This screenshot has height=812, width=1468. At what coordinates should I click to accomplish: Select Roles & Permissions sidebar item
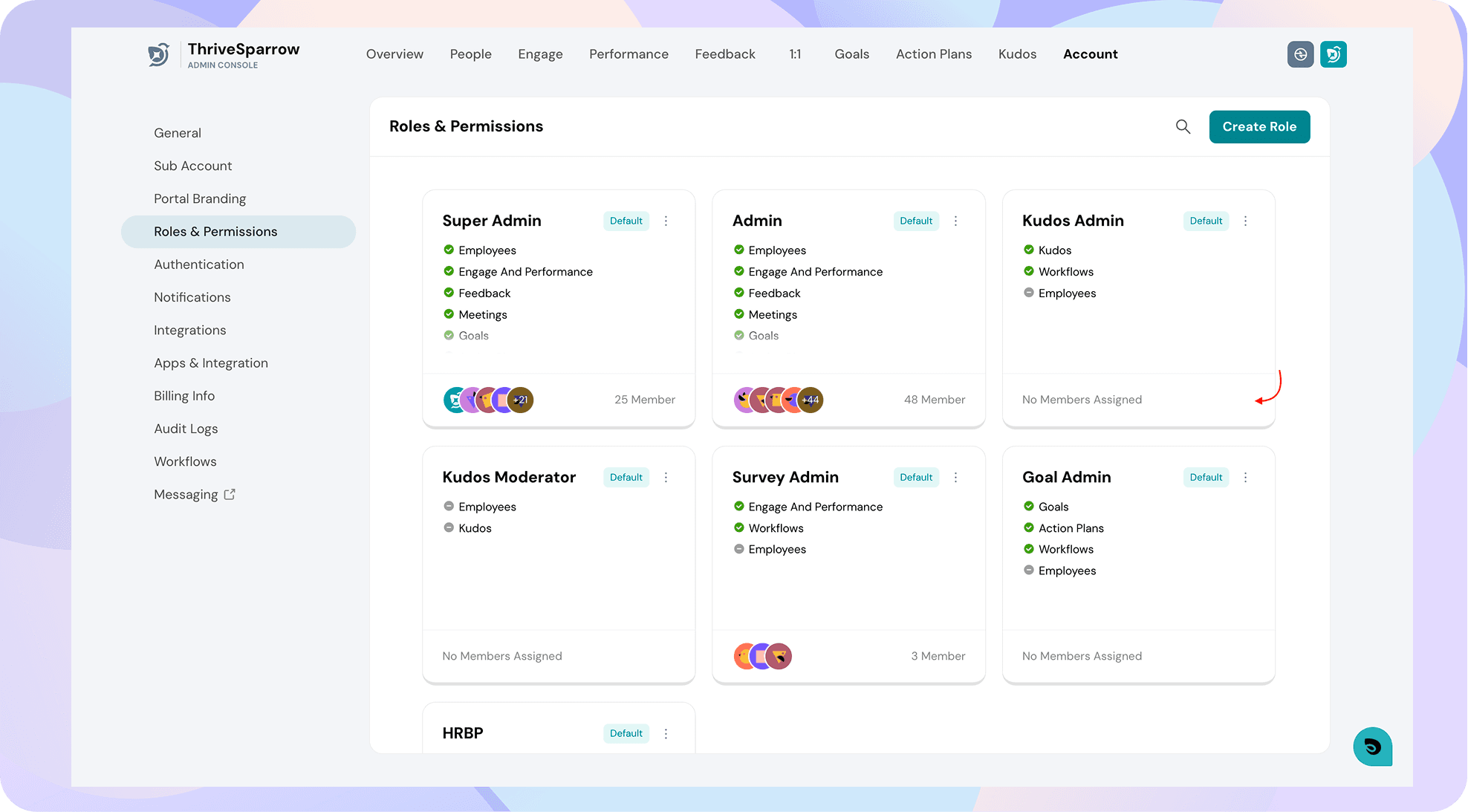point(238,232)
